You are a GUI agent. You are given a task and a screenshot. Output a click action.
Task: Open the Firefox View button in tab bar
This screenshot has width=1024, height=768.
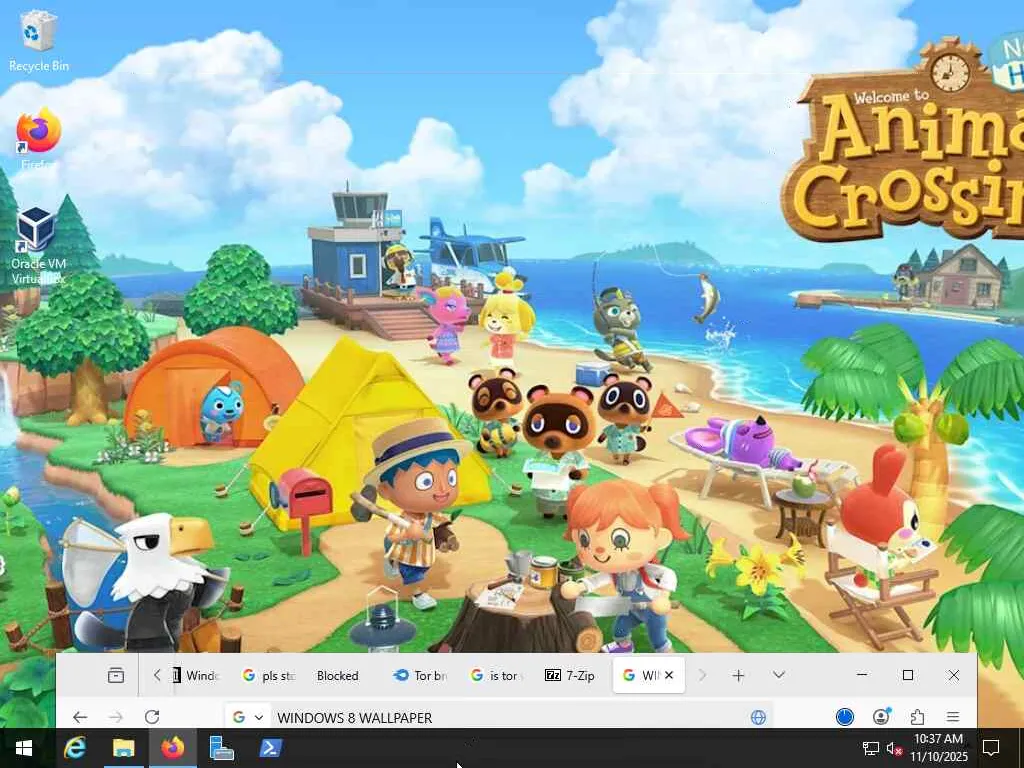pyautogui.click(x=116, y=675)
